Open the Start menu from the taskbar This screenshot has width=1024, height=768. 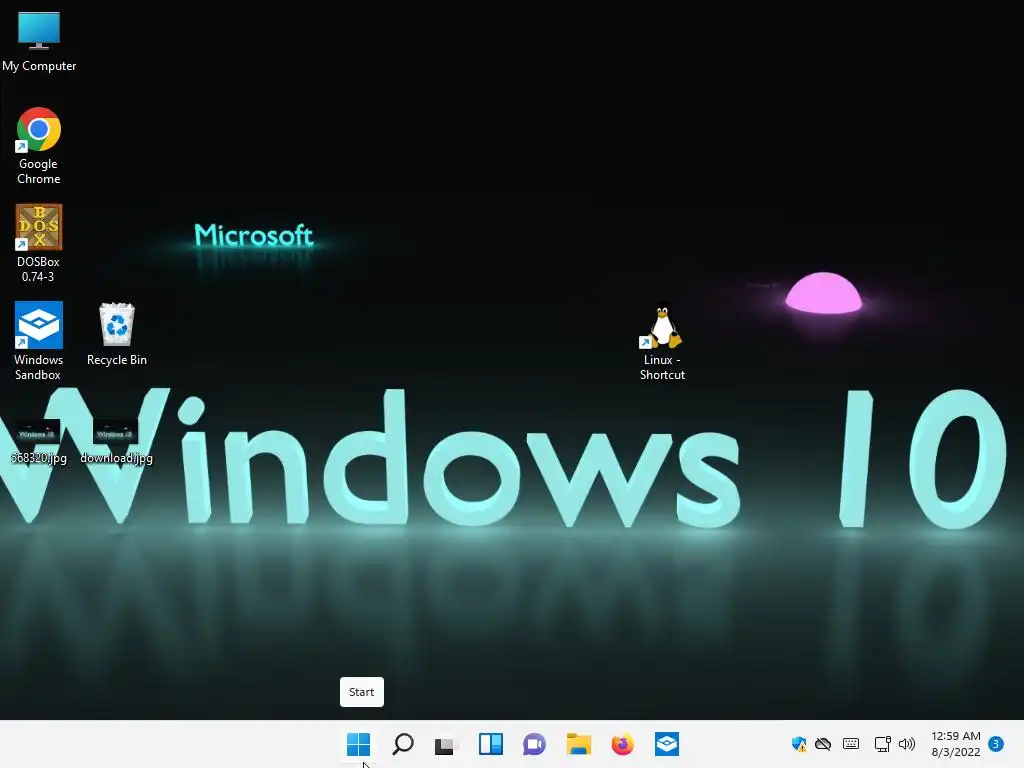(x=359, y=744)
